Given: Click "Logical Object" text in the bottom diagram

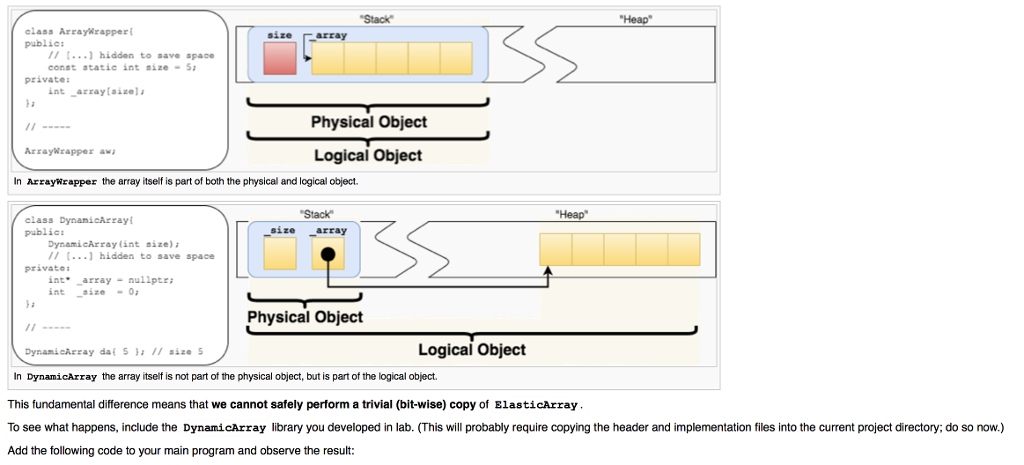Looking at the screenshot, I should [x=471, y=349].
